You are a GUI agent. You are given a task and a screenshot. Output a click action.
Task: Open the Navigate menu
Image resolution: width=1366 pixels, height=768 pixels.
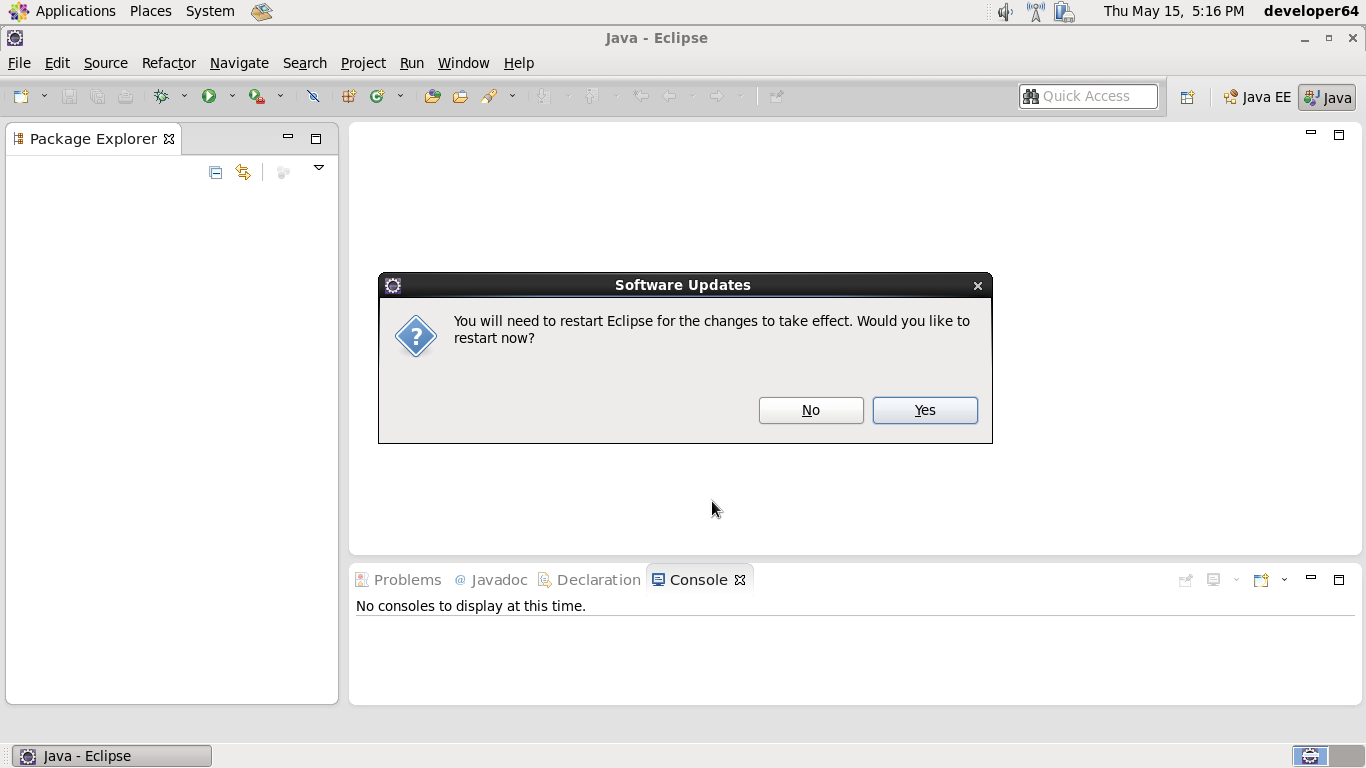(239, 63)
